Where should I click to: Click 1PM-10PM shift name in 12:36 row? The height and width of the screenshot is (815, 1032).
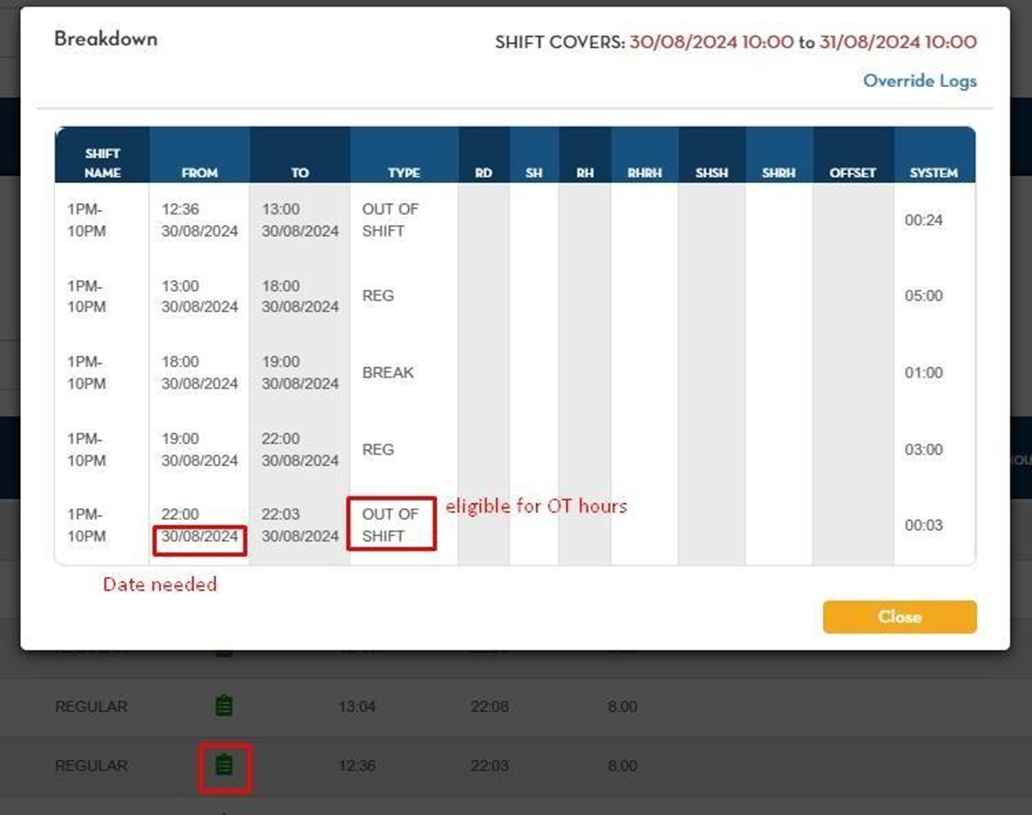point(86,220)
